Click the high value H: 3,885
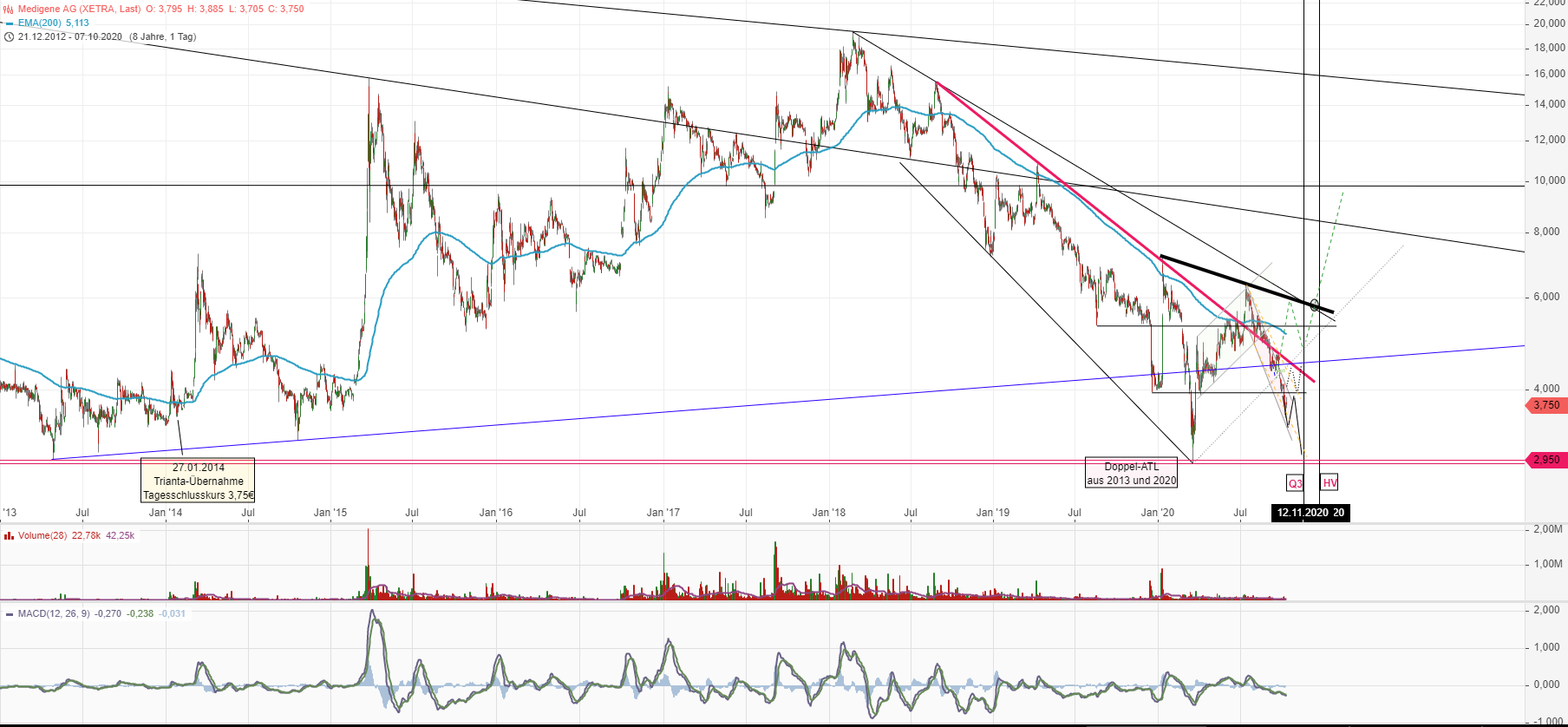Viewport: 1568px width, 727px height. tap(206, 10)
